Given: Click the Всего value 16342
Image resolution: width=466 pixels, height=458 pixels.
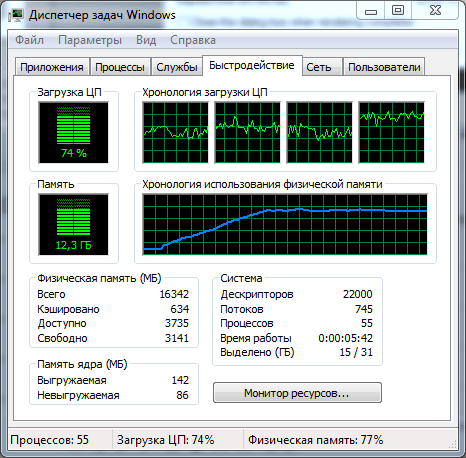Looking at the screenshot, I should (174, 294).
